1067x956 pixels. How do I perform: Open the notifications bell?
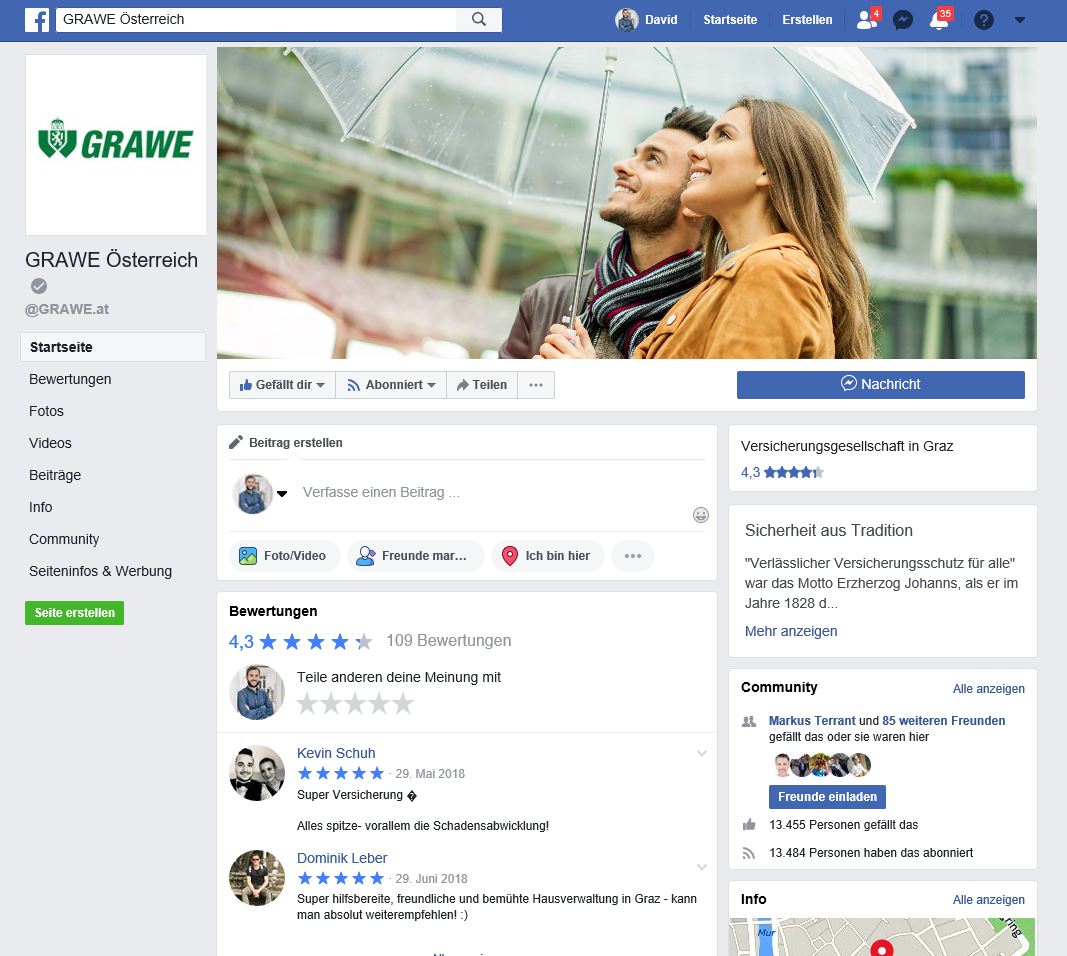939,20
